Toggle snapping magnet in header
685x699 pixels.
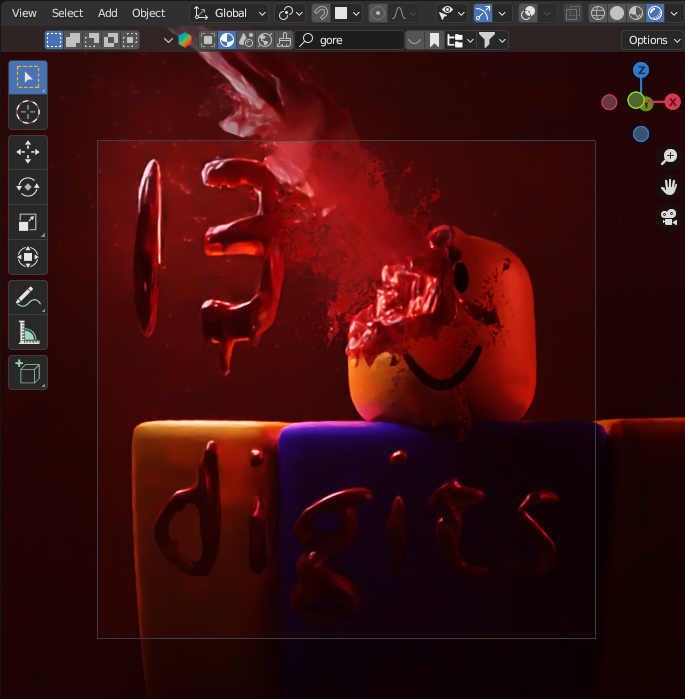coord(321,13)
